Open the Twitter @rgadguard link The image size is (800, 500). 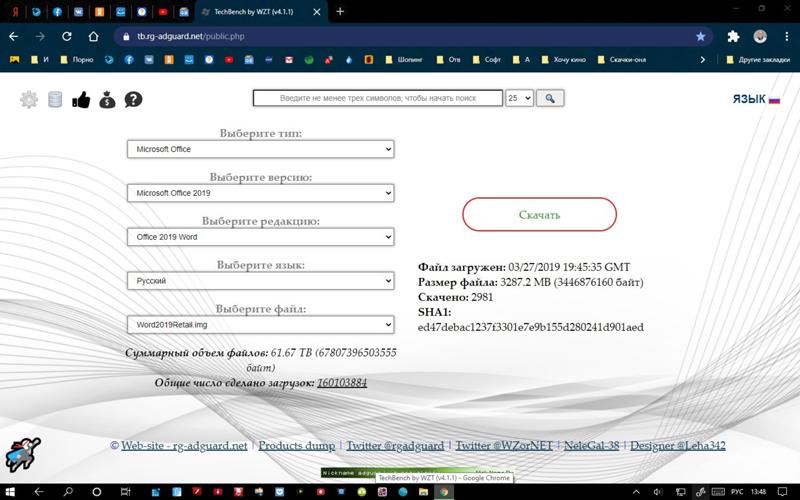[395, 445]
